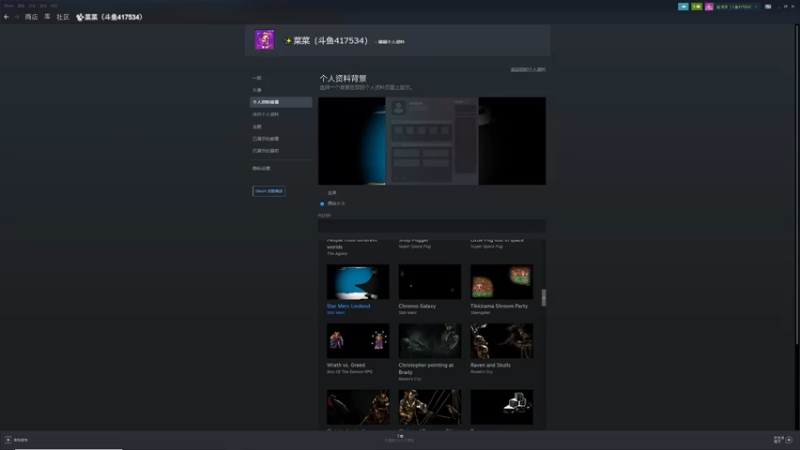Click the Chronos Galaxy title text
The height and width of the screenshot is (450, 800).
pyautogui.click(x=417, y=306)
